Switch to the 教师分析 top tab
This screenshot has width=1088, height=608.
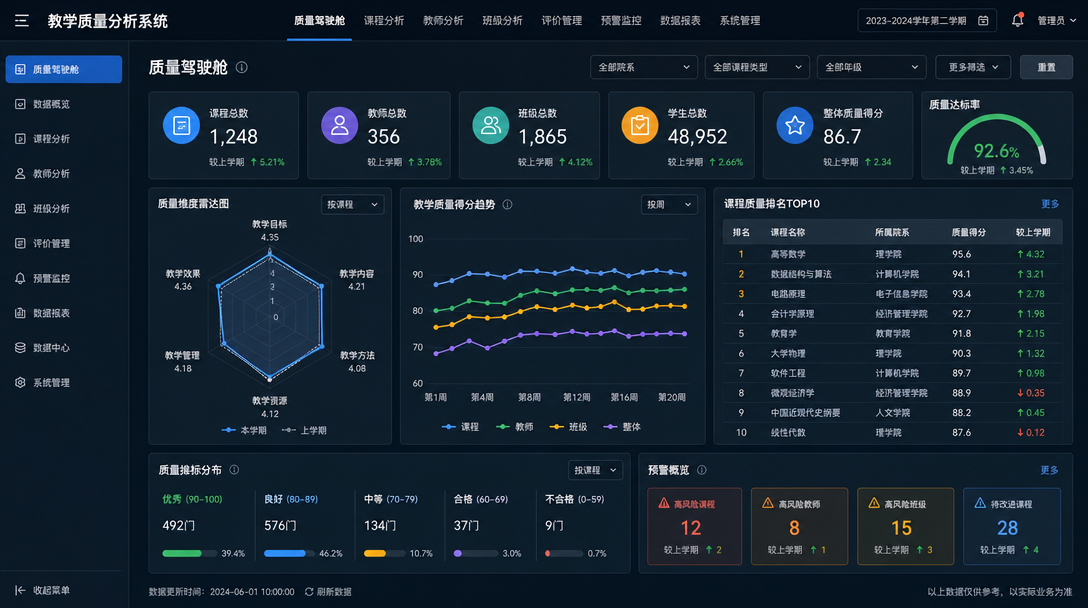443,21
